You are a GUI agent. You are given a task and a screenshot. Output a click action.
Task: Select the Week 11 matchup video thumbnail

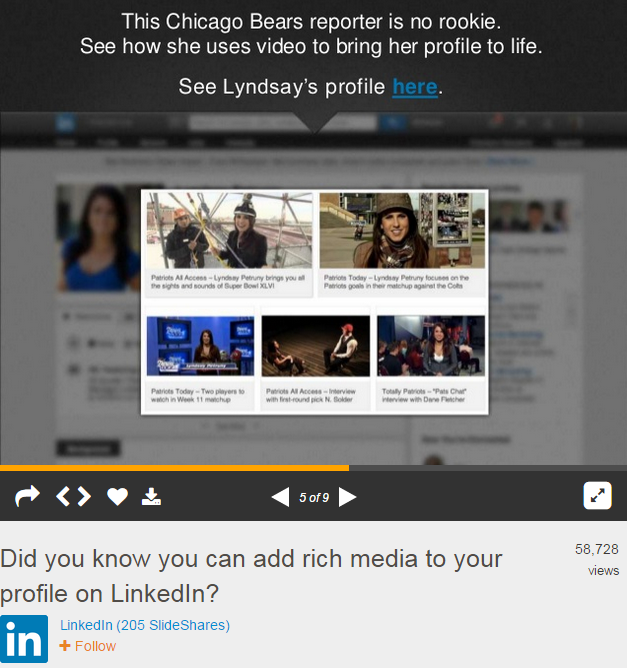(200, 346)
